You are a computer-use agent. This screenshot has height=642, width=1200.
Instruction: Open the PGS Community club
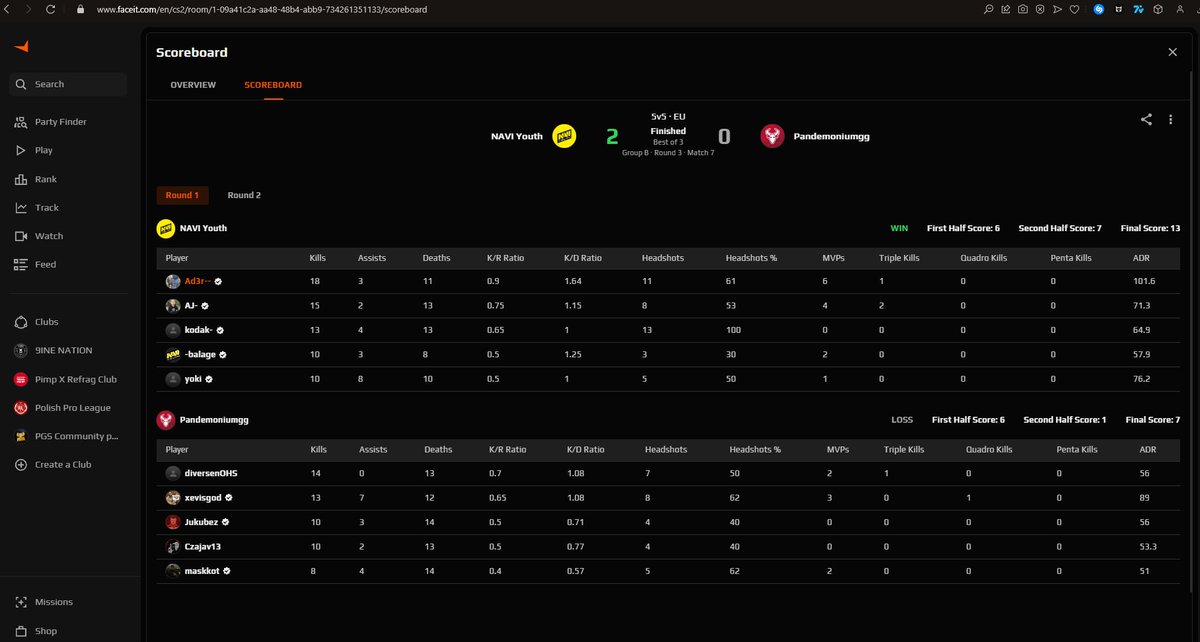66,436
